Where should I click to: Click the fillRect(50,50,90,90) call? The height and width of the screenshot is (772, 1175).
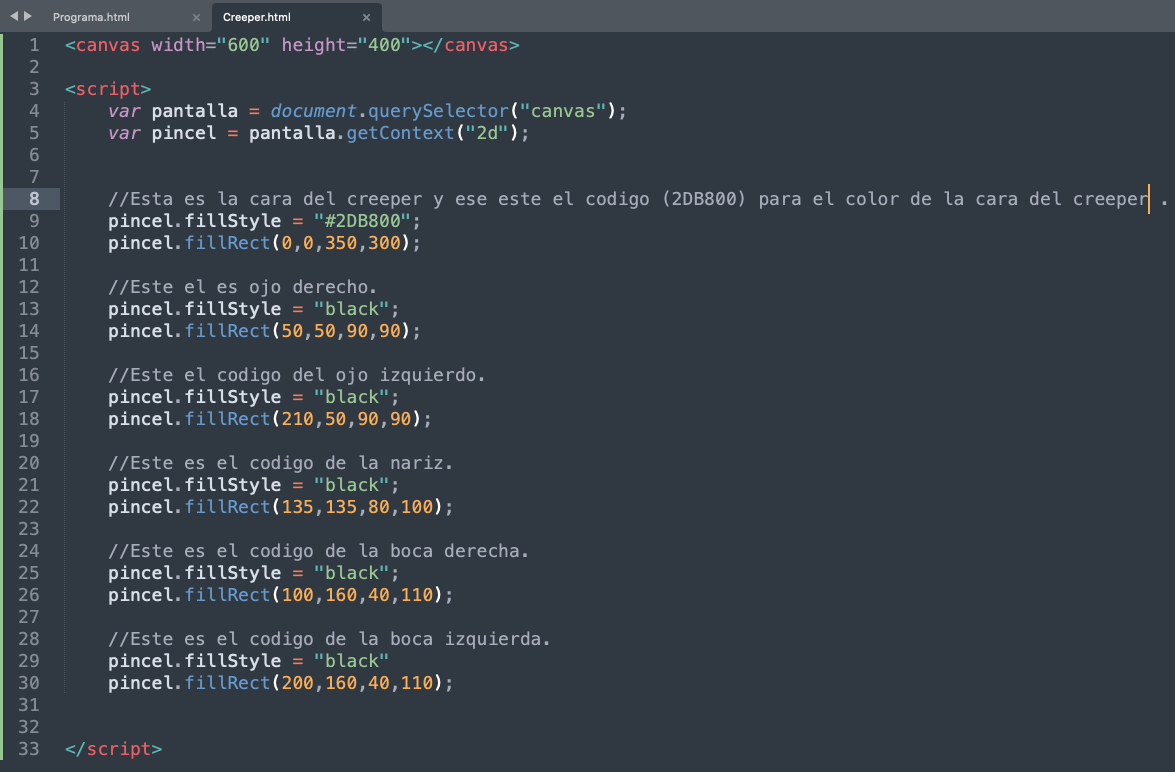point(303,331)
